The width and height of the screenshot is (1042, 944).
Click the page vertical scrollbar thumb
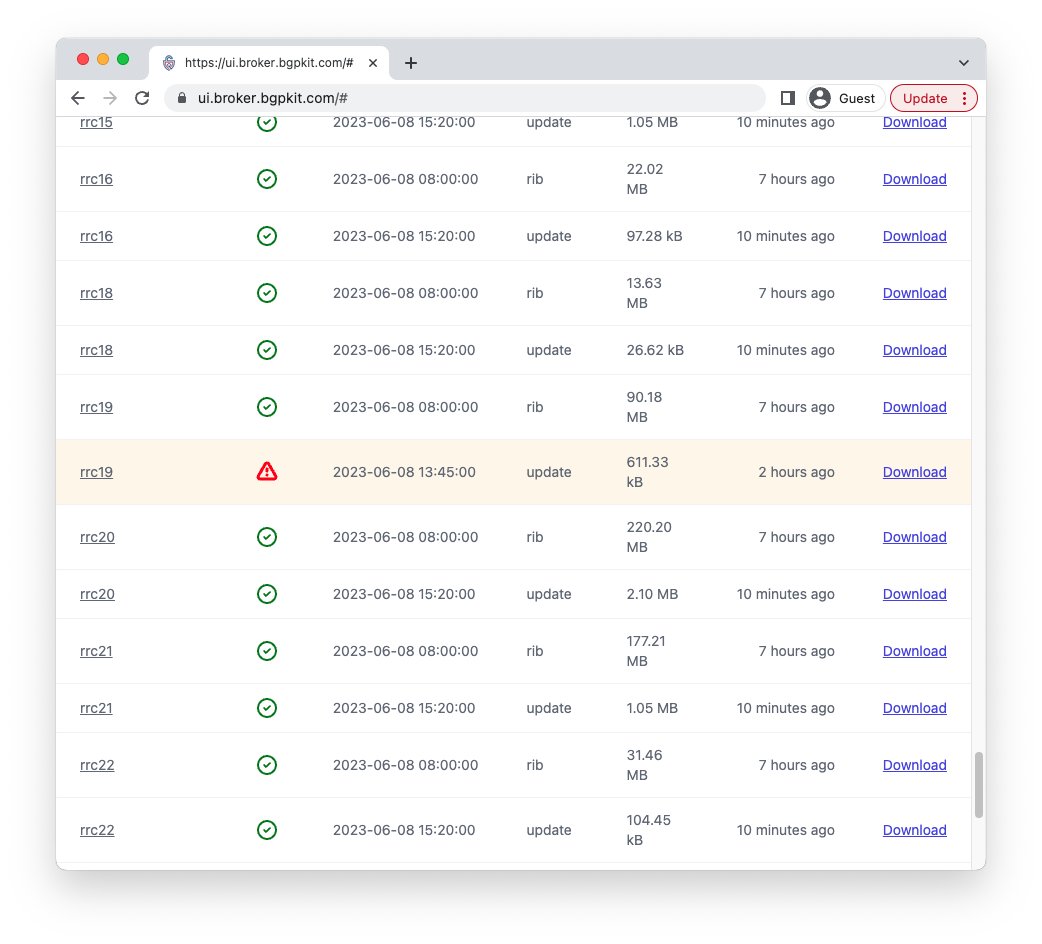[x=978, y=785]
